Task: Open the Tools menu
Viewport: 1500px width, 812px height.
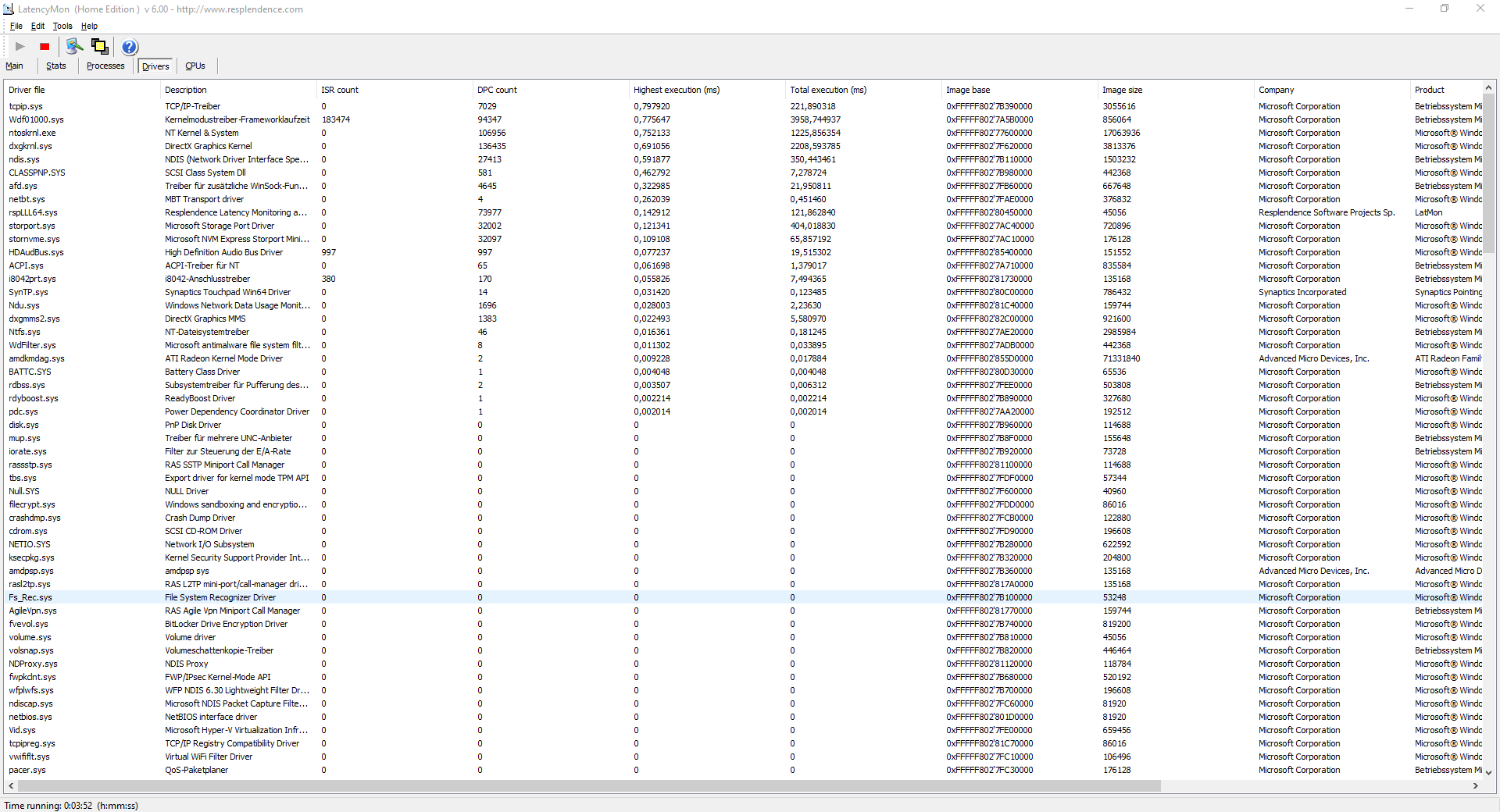Action: pos(62,26)
